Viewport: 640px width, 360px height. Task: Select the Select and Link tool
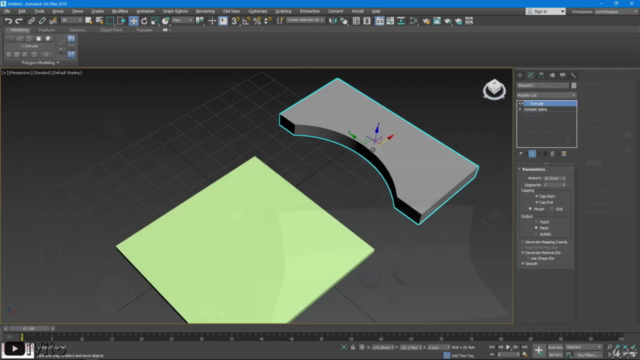click(x=31, y=21)
